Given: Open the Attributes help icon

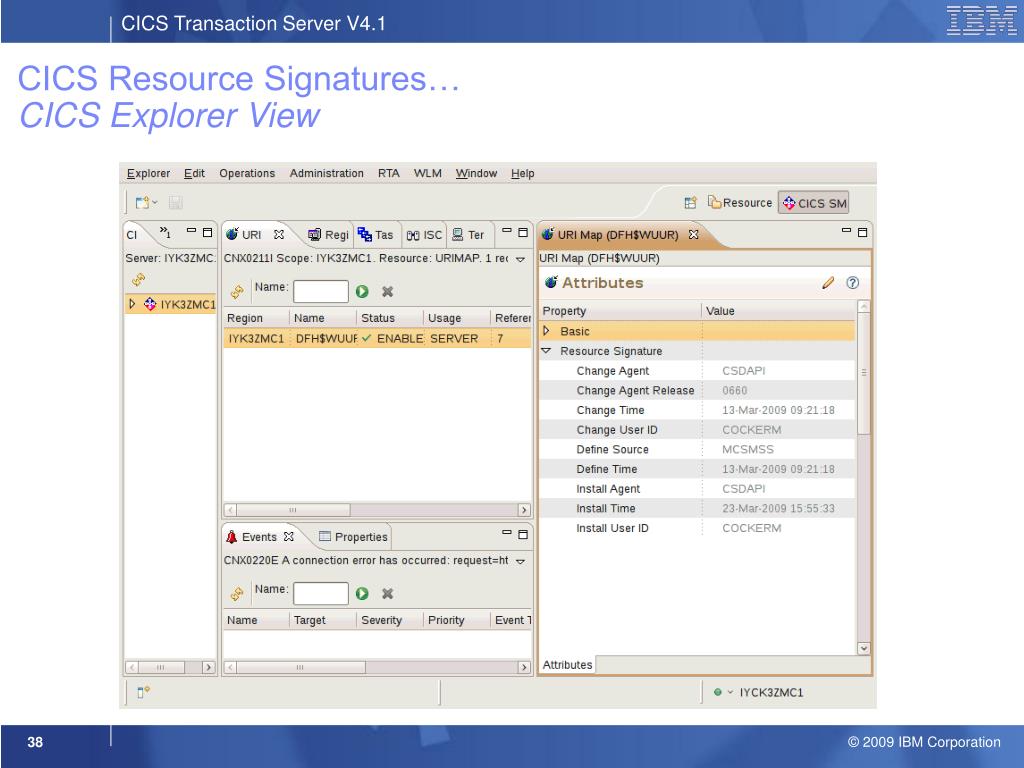Looking at the screenshot, I should (x=852, y=283).
